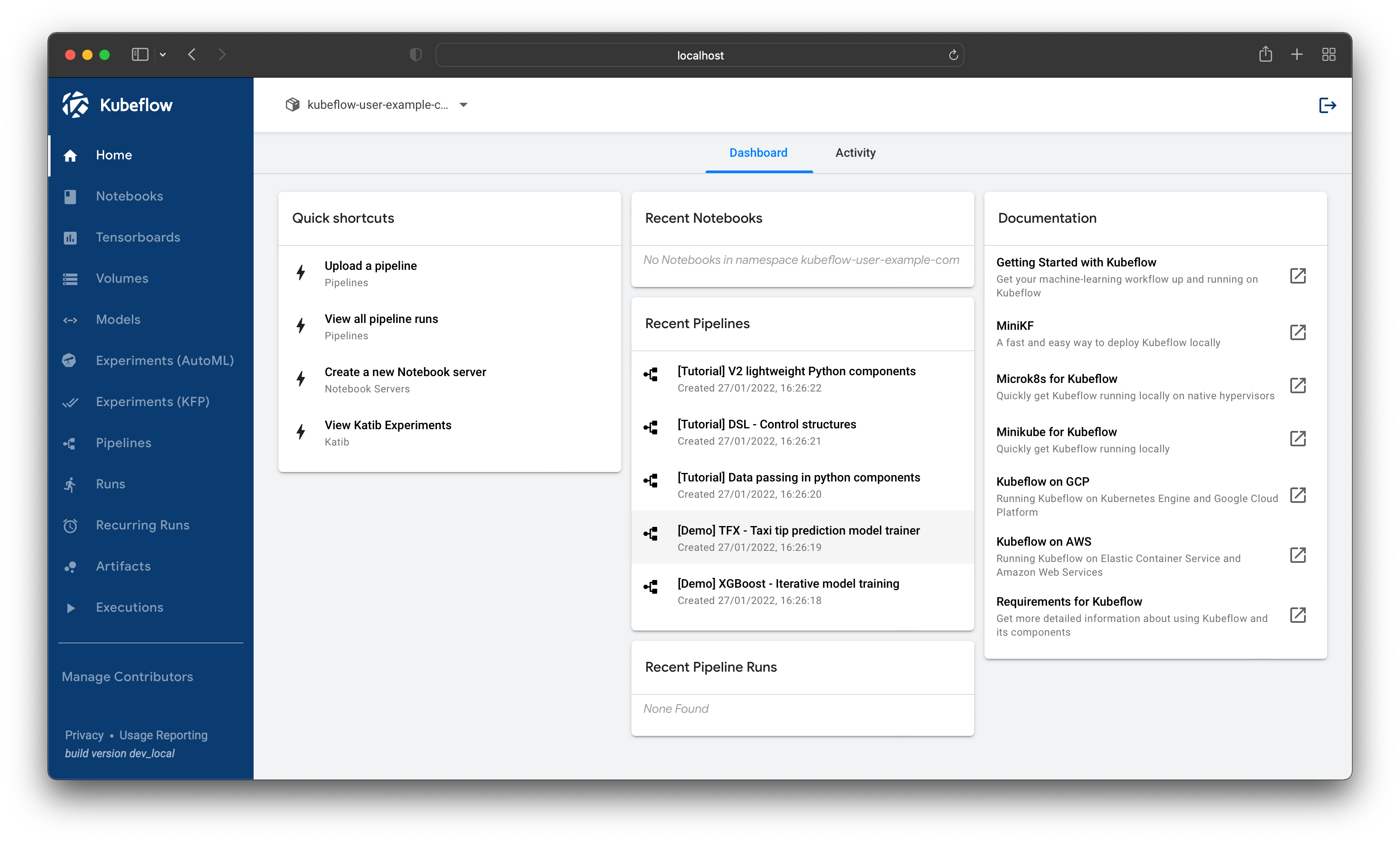Open the Artifacts panel via its icon
The width and height of the screenshot is (1400, 843).
pos(70,566)
